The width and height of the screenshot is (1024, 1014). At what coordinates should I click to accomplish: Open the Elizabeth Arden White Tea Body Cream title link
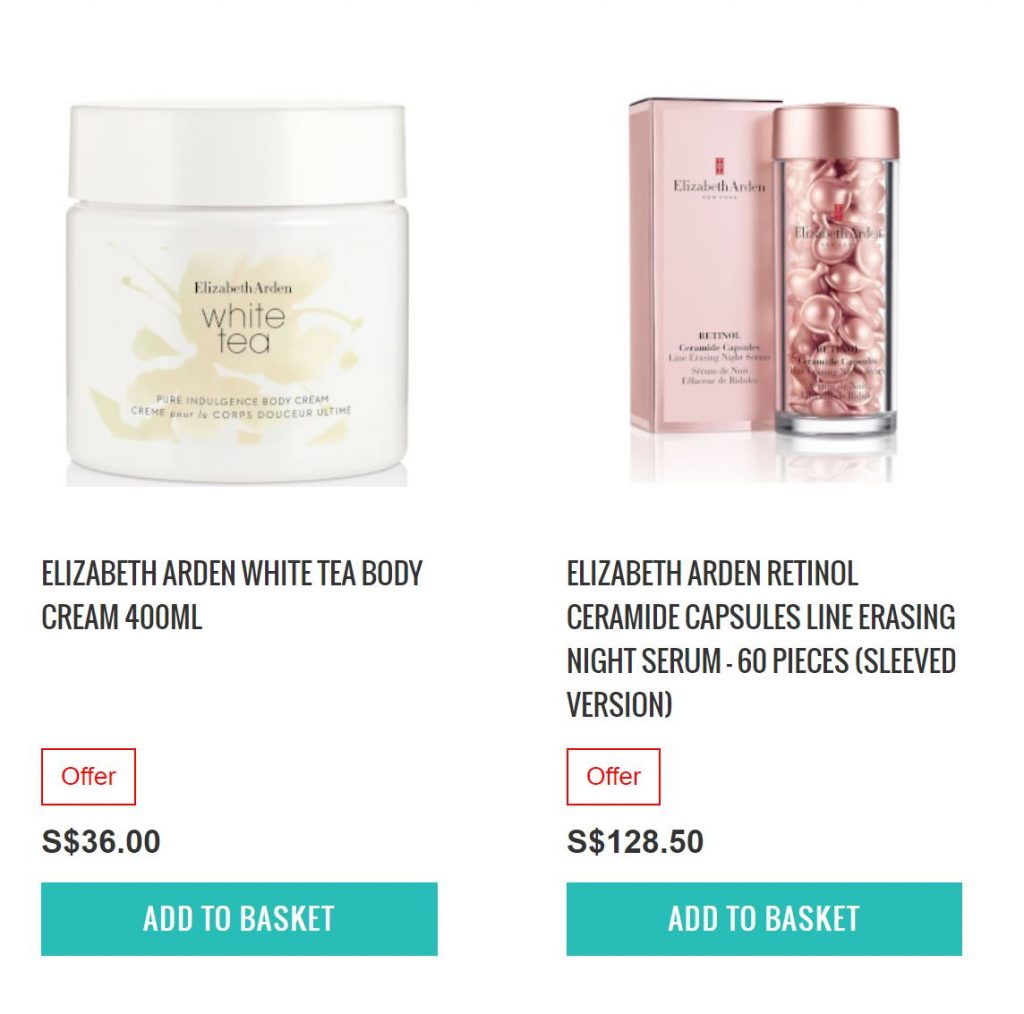click(x=232, y=595)
